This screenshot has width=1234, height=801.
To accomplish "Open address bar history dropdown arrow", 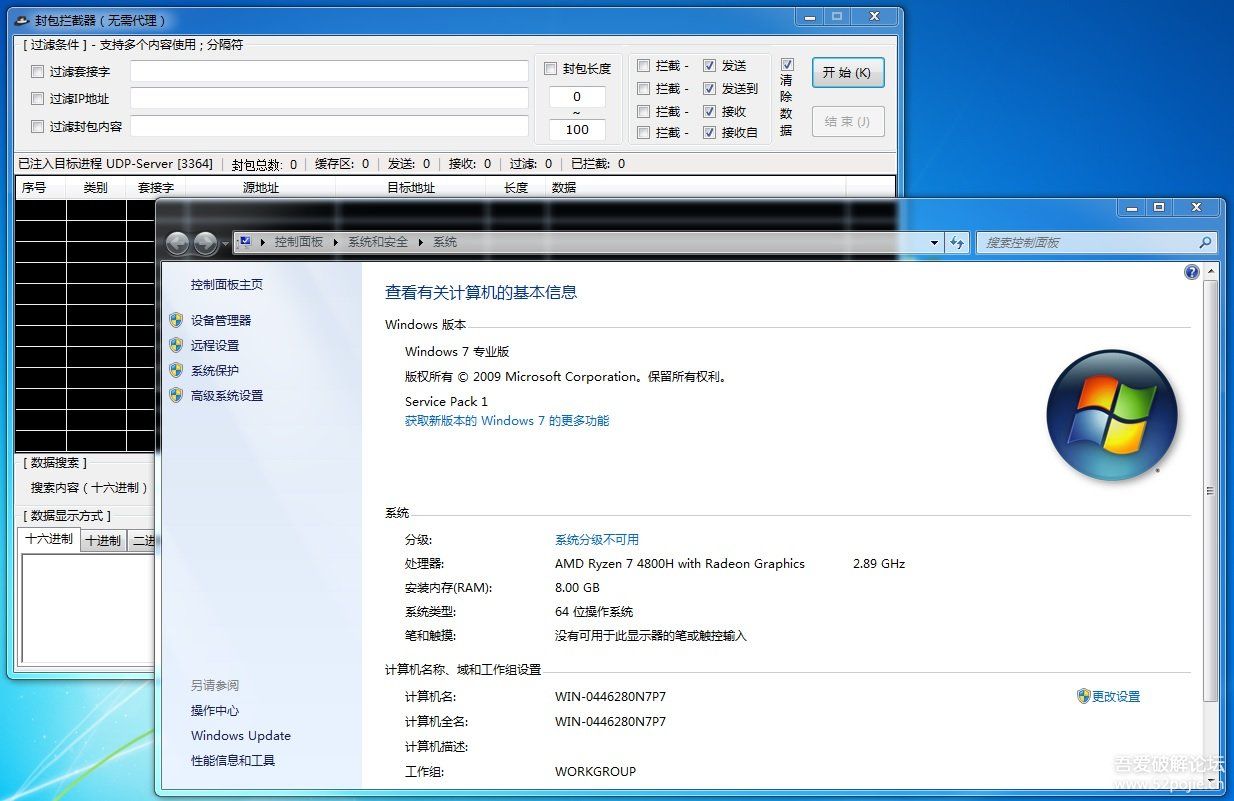I will (x=934, y=242).
